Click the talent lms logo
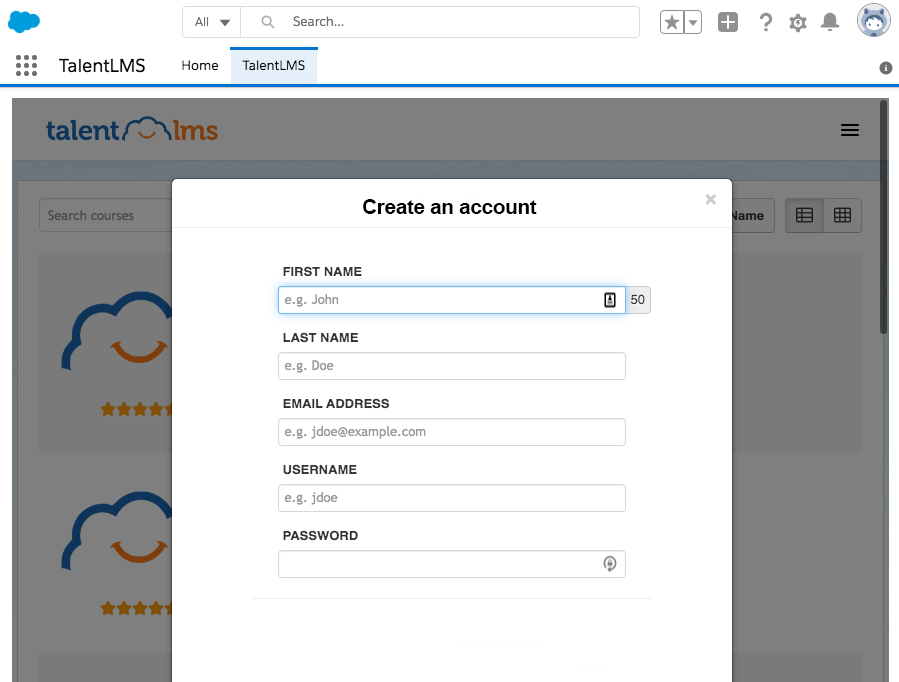 [133, 130]
